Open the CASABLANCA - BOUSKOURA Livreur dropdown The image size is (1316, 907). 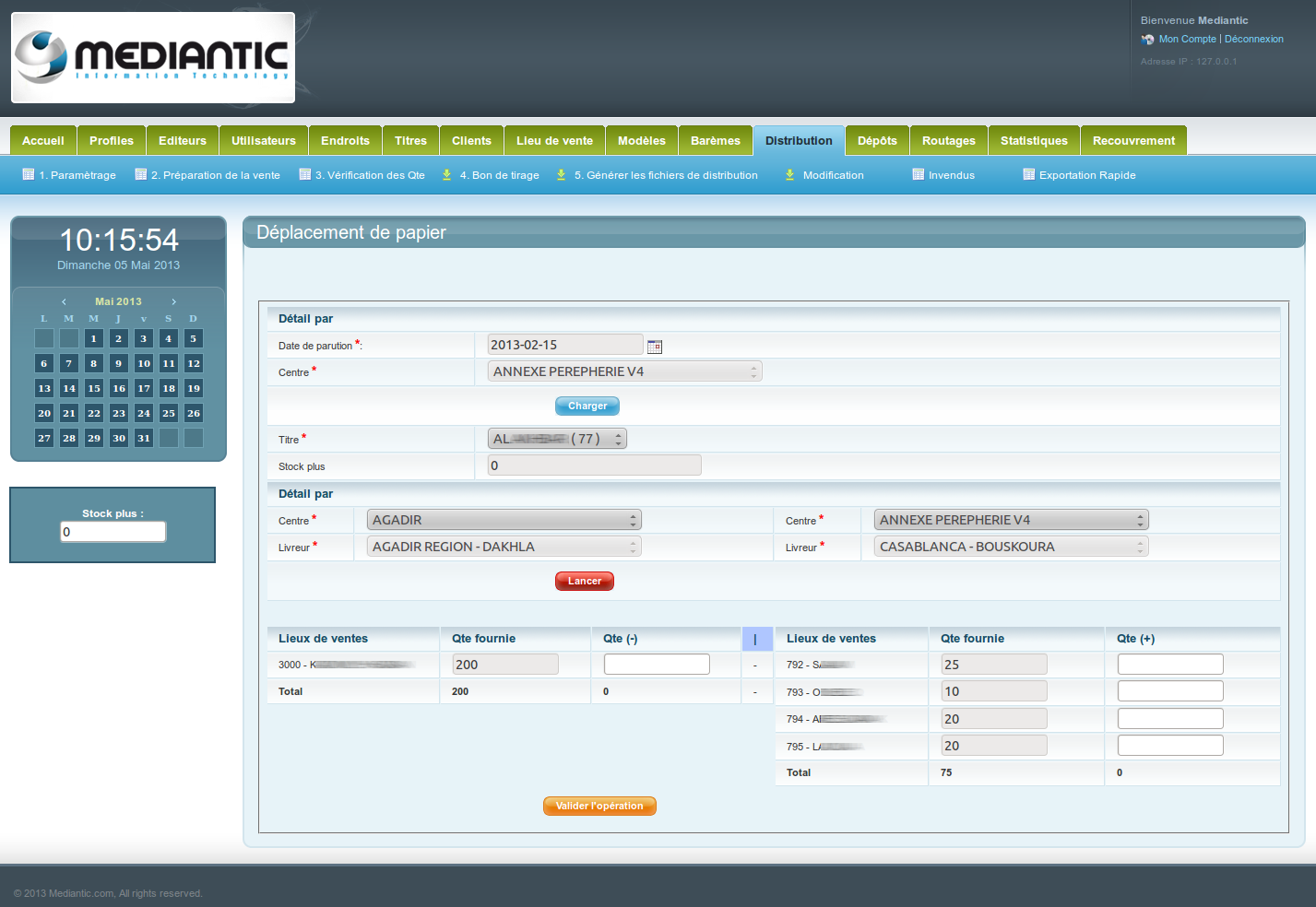click(x=1012, y=547)
